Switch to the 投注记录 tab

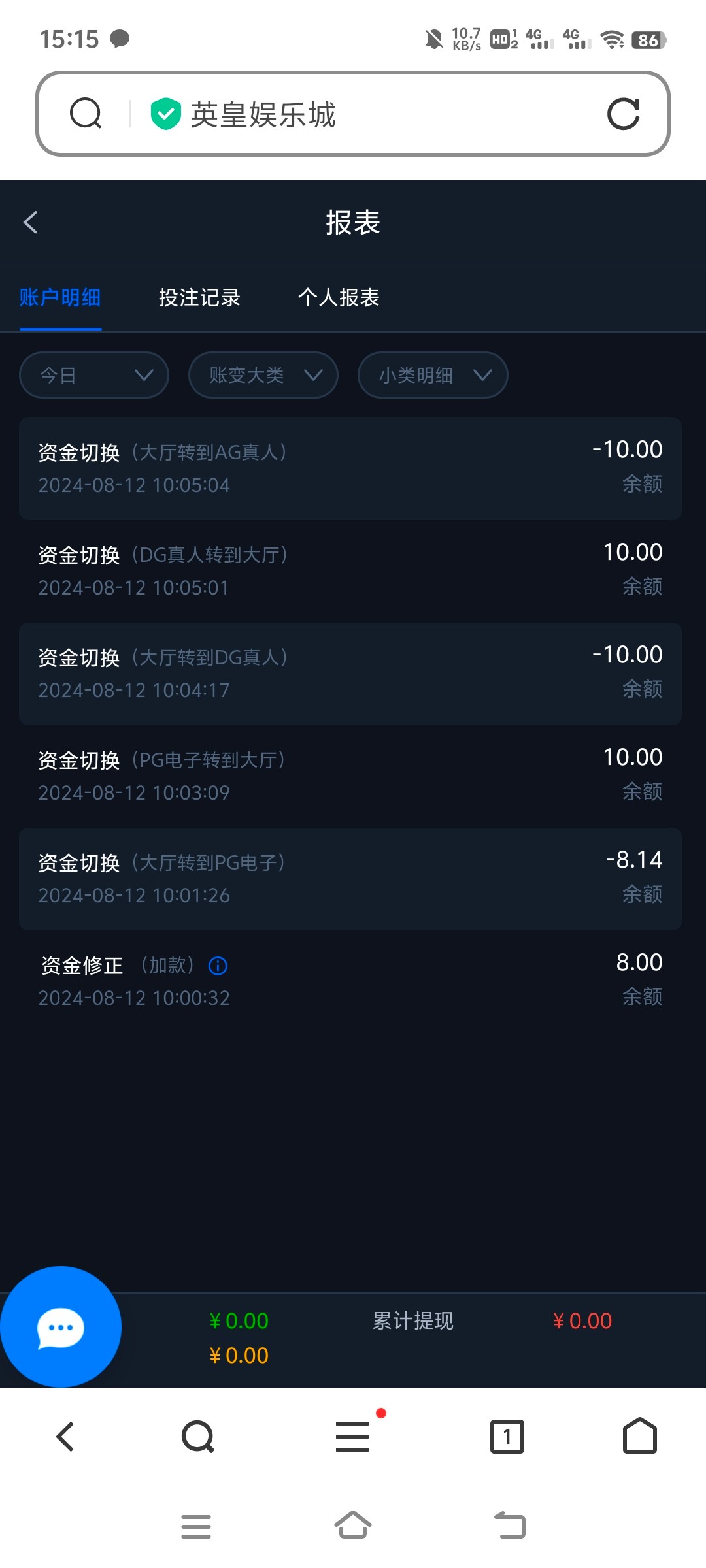[199, 298]
